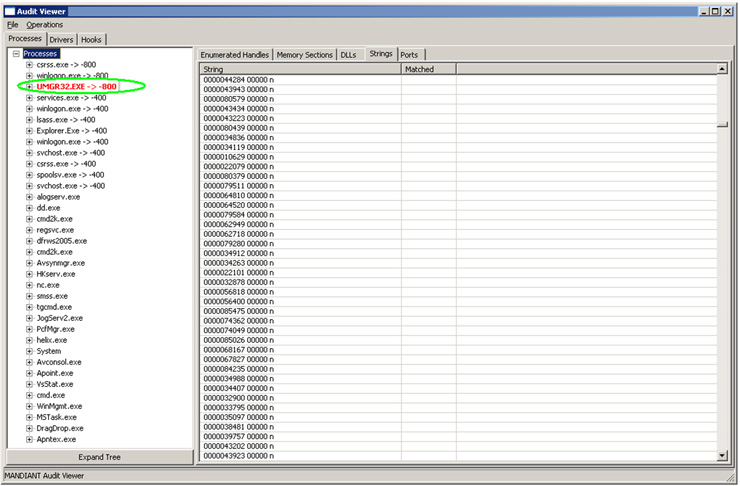Click the strings list scrollbar thumb
The width and height of the screenshot is (740, 486).
[x=722, y=125]
